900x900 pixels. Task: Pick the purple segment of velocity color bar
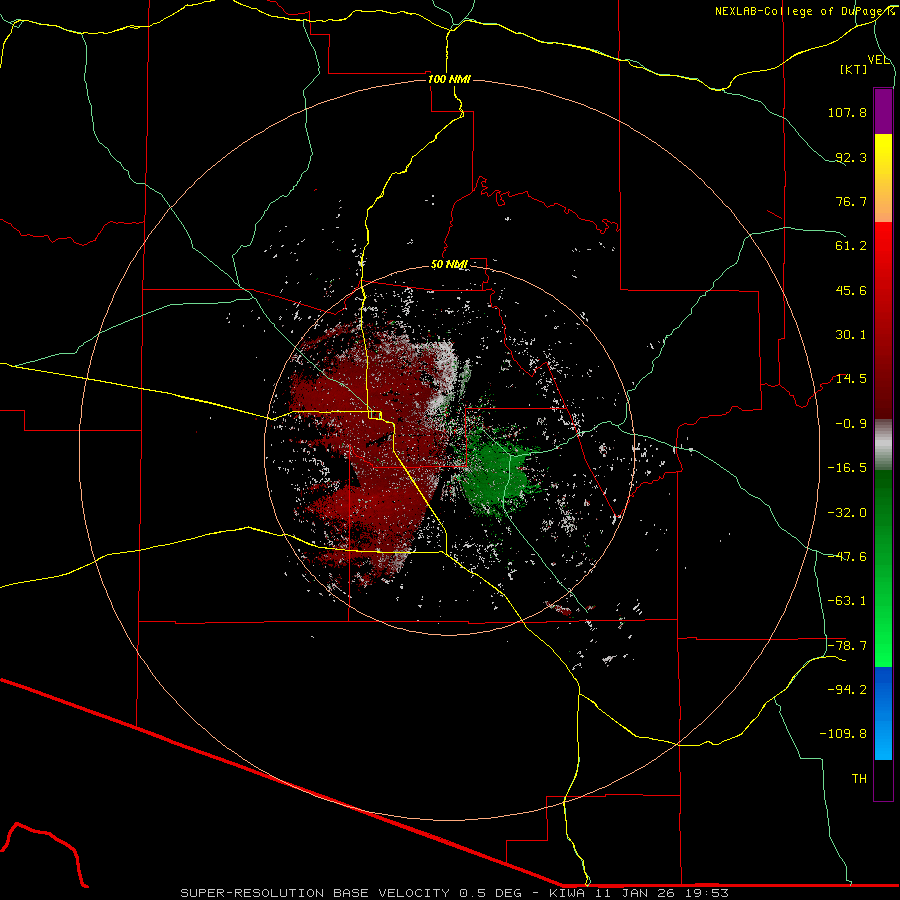pos(883,111)
